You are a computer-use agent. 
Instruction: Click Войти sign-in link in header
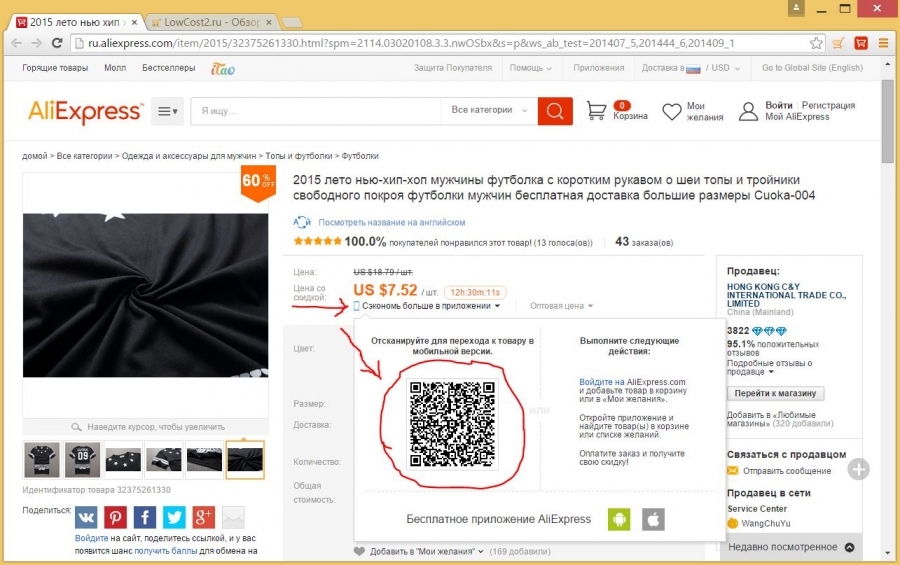pos(778,106)
